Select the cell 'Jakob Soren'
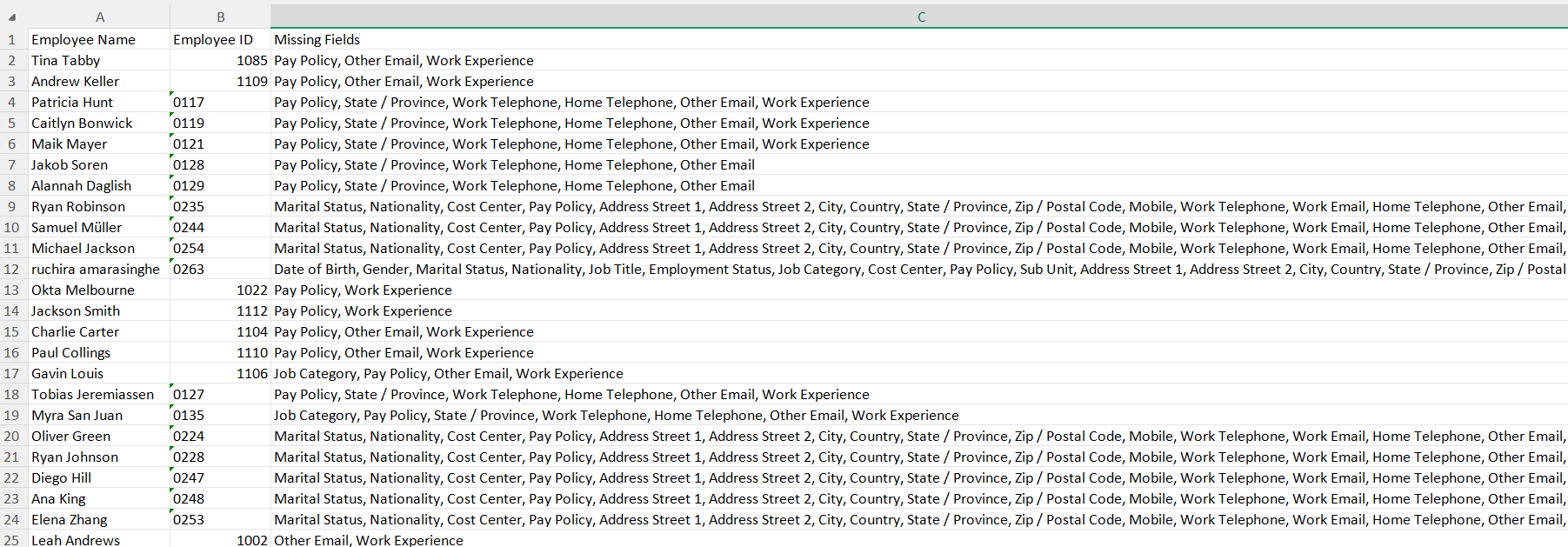 click(99, 164)
